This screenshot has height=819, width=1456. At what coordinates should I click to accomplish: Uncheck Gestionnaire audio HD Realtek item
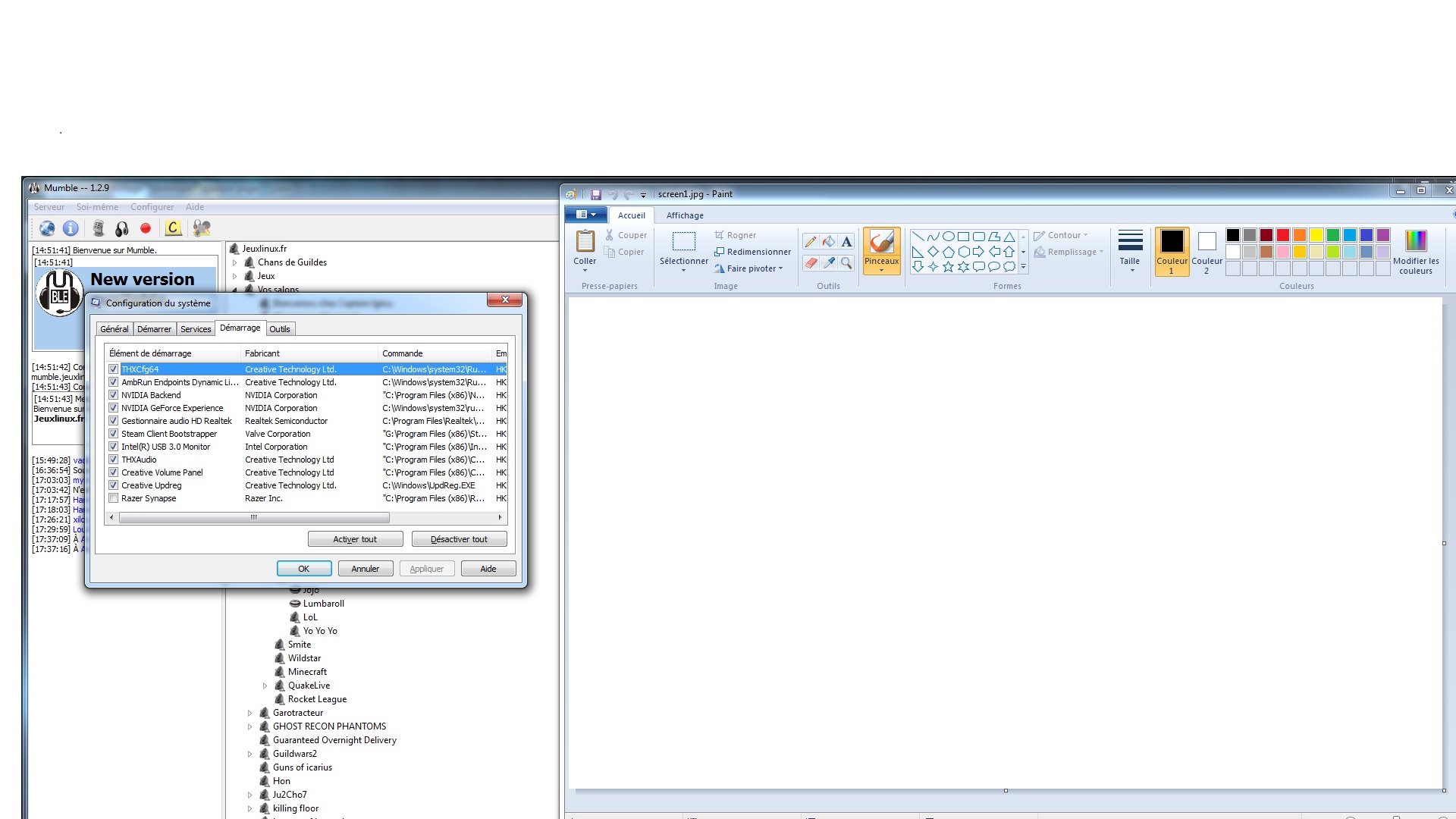pos(114,421)
